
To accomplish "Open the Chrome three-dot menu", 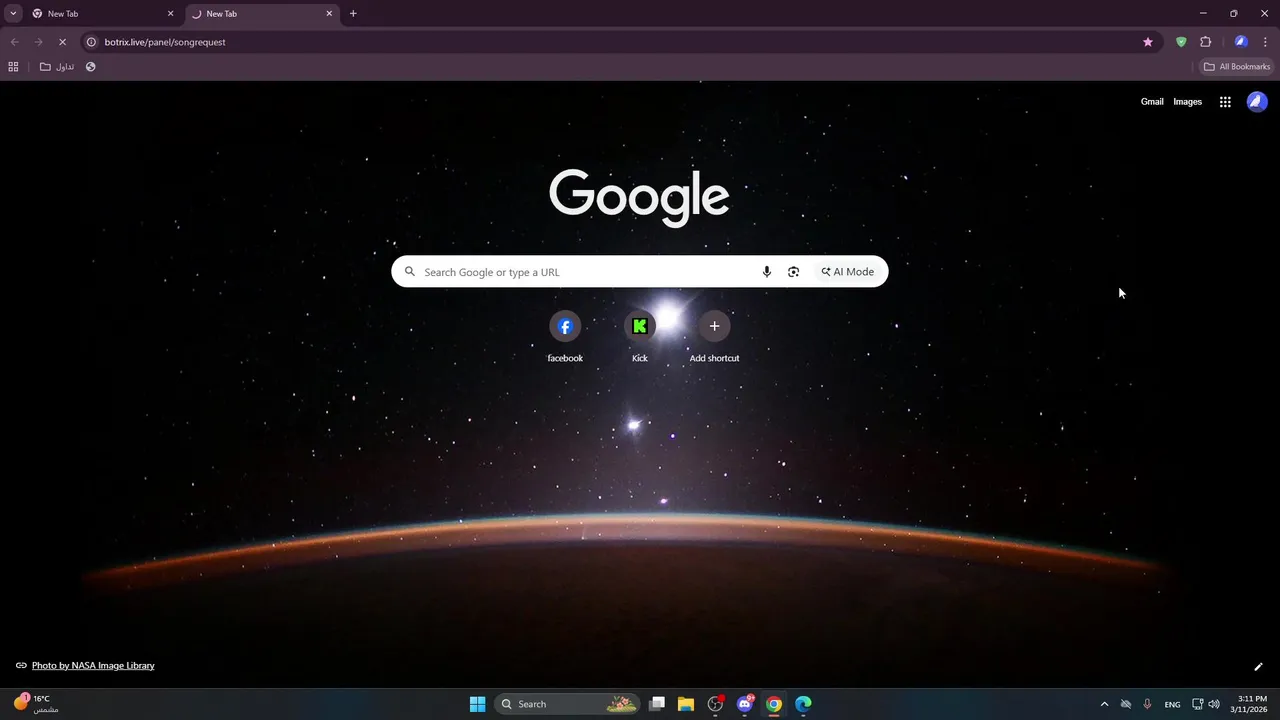I will (x=1265, y=42).
